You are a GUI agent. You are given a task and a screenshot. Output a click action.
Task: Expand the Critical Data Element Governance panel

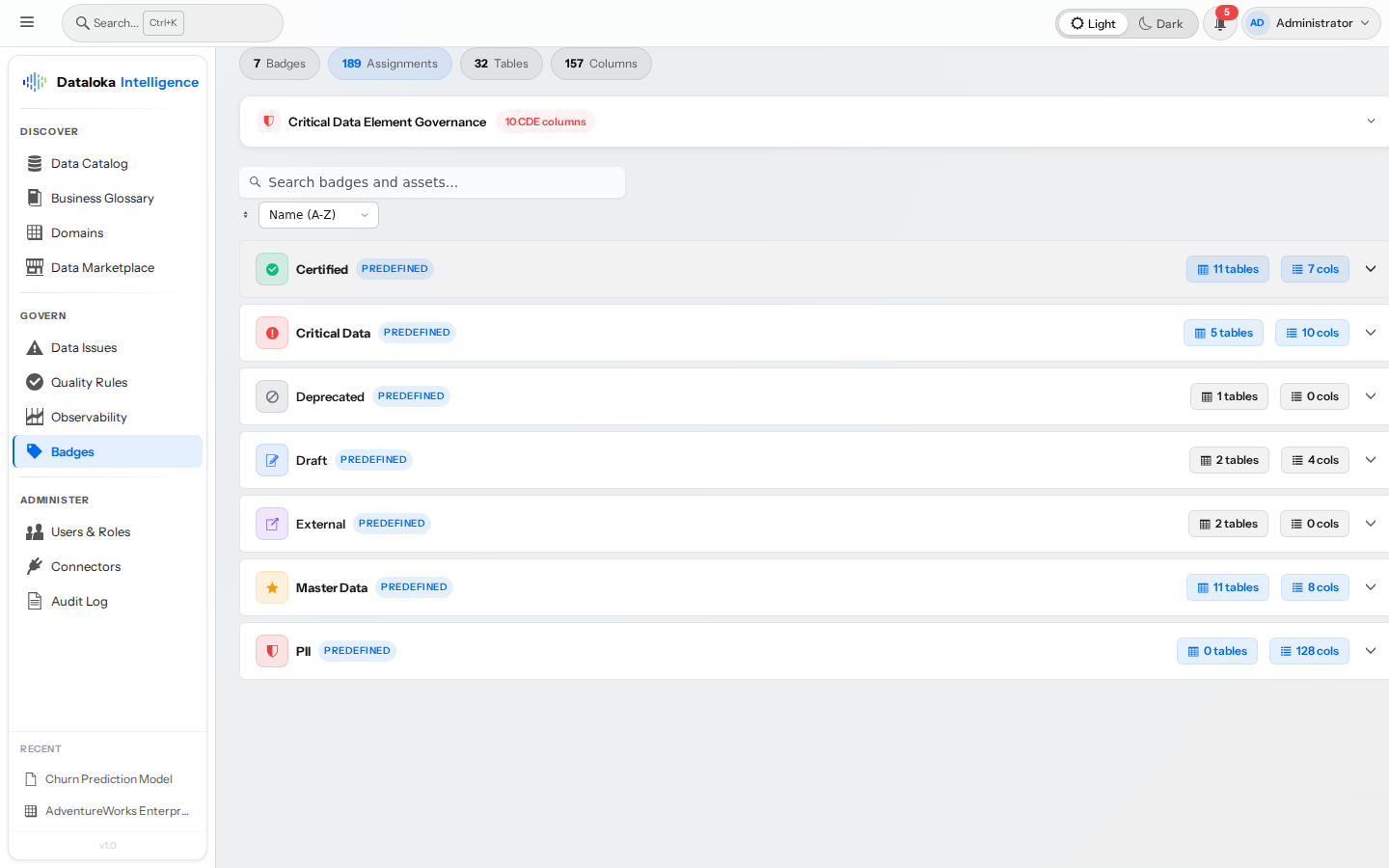click(1370, 122)
